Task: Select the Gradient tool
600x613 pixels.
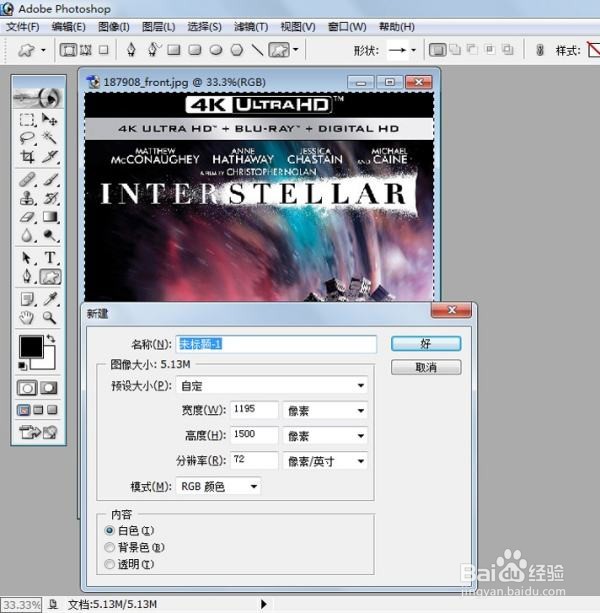Action: pos(50,217)
